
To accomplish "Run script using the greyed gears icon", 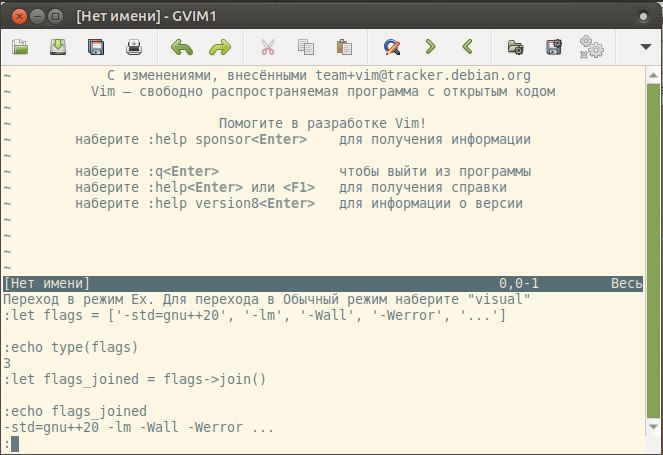I will [592, 47].
